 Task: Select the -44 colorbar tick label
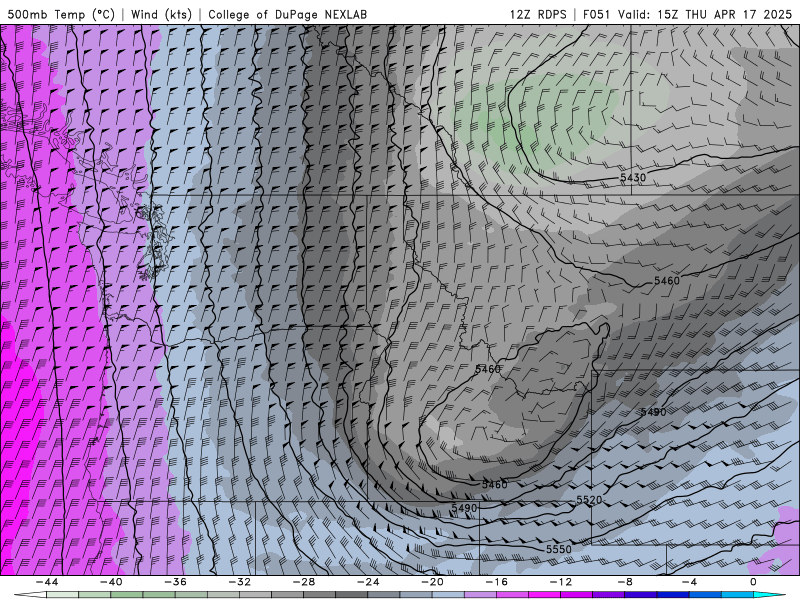point(46,582)
